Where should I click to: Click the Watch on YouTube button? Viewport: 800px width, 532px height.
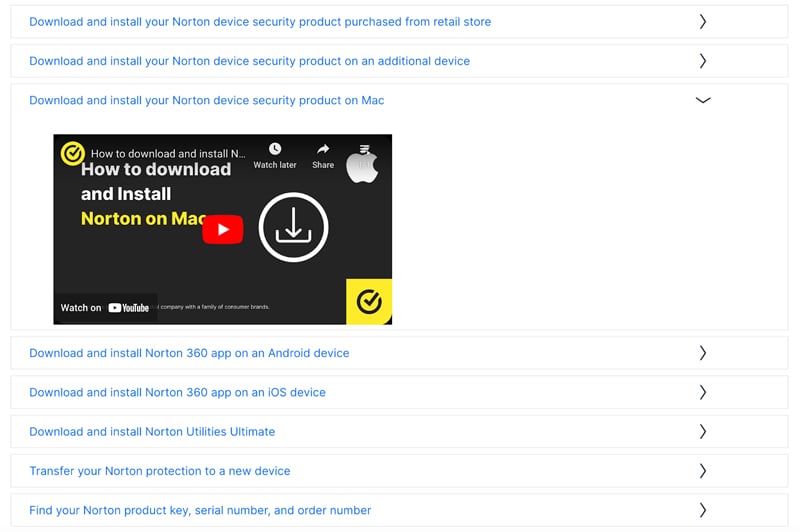(105, 308)
